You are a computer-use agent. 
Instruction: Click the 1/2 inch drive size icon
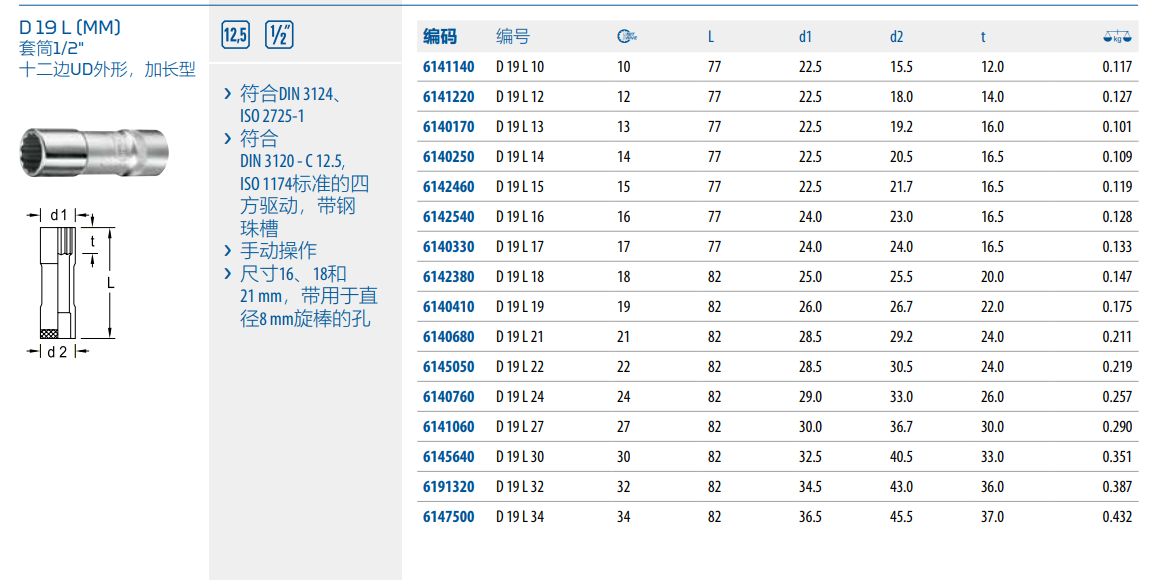(279, 36)
